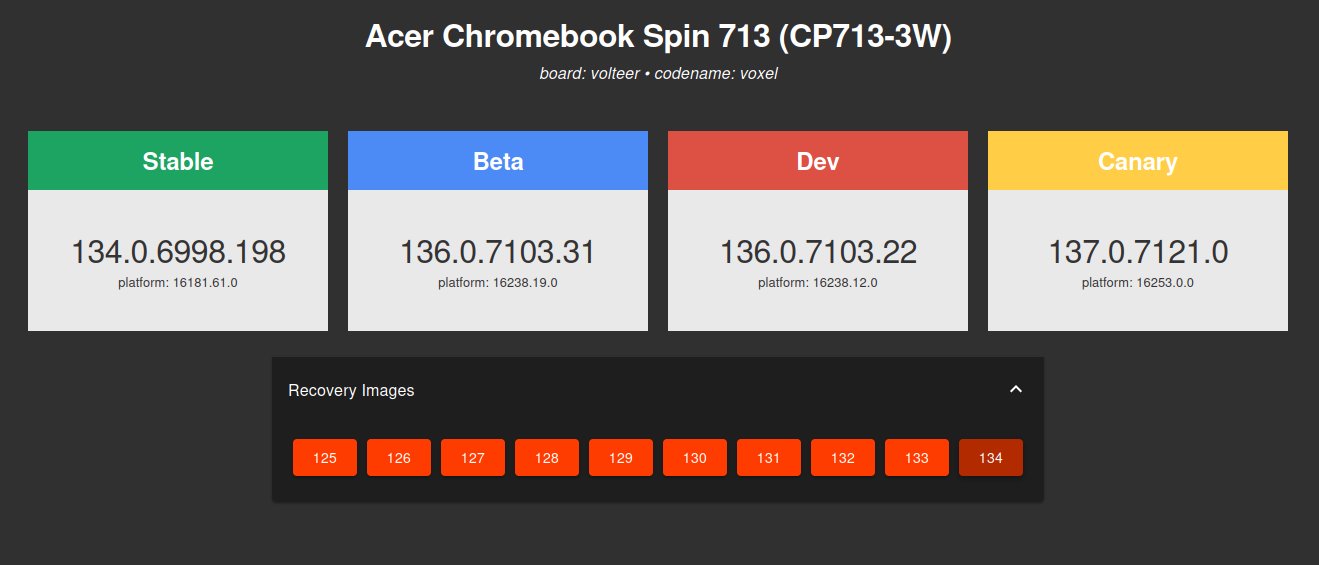Click recovery image button 129
The width and height of the screenshot is (1319, 565).
pyautogui.click(x=621, y=458)
